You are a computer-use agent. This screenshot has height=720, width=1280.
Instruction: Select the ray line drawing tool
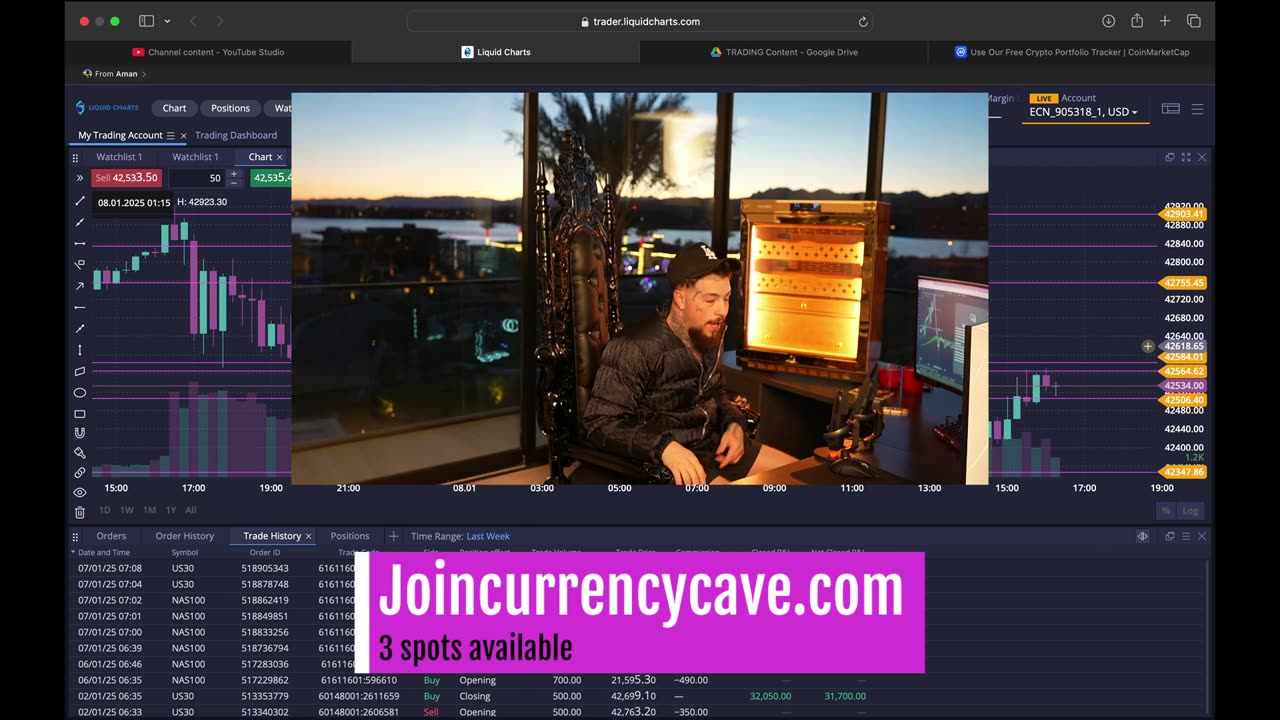[x=80, y=222]
